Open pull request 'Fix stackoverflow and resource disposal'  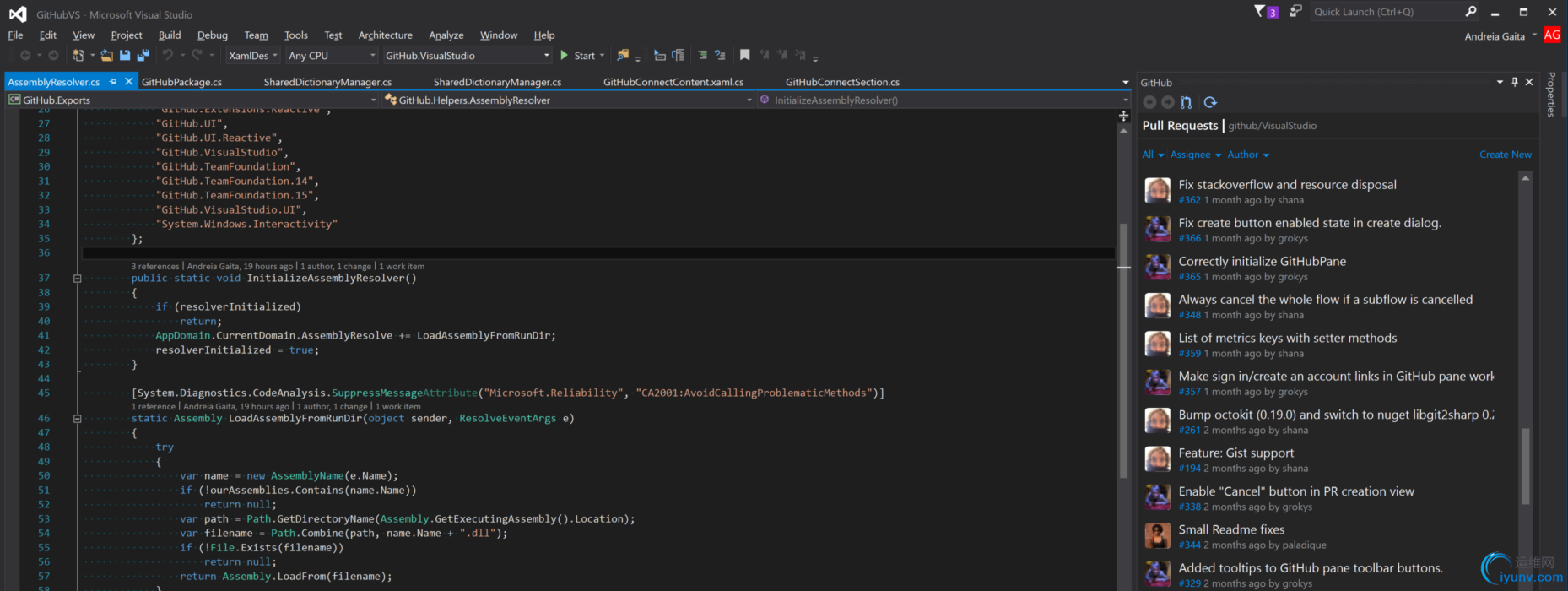click(1288, 185)
